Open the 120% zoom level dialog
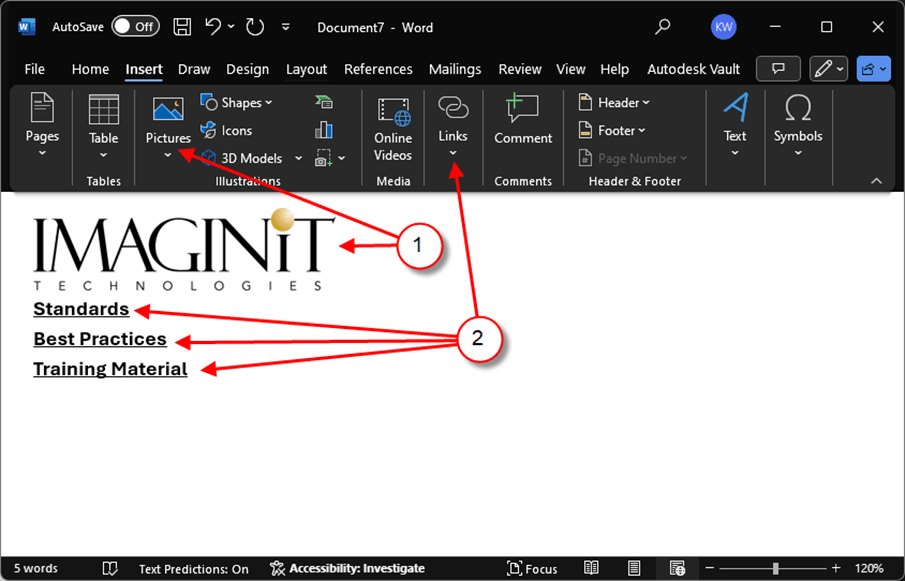 point(869,568)
